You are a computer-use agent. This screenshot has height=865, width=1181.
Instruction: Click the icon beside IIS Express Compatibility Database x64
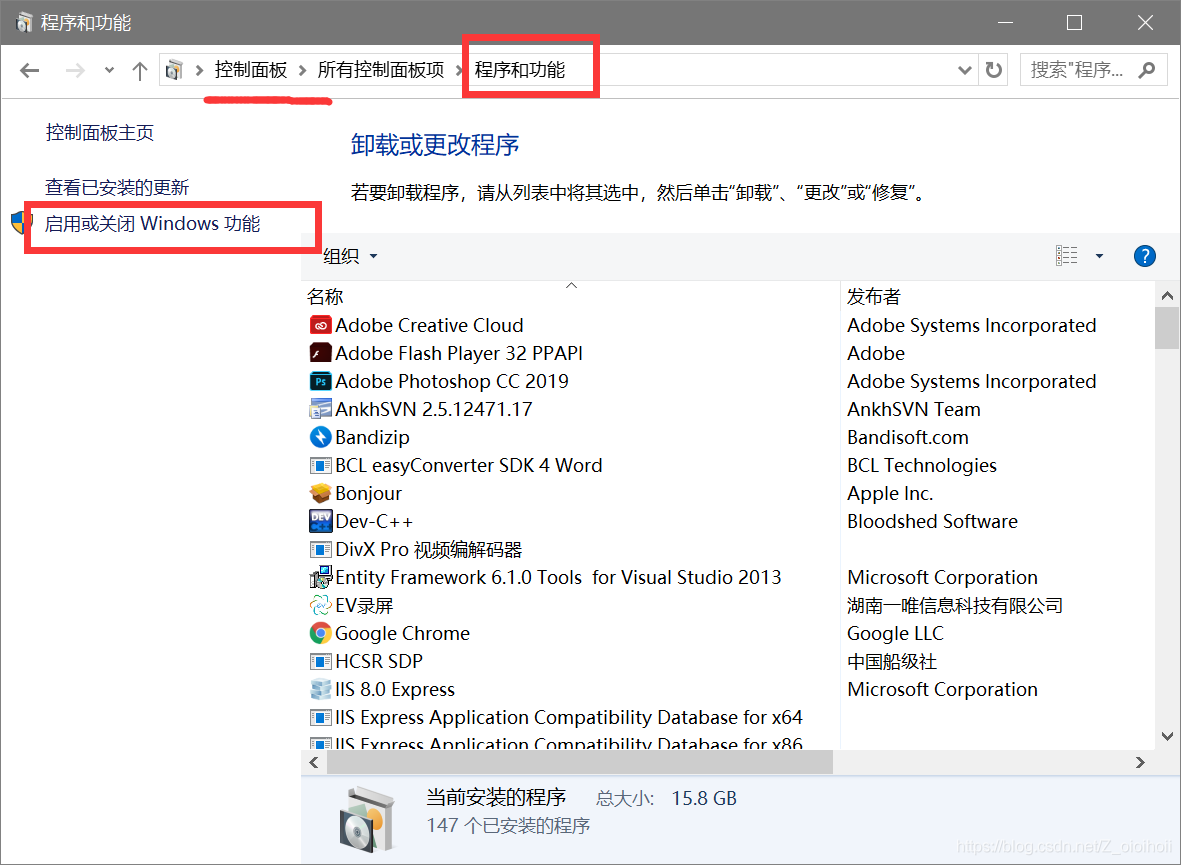point(321,717)
